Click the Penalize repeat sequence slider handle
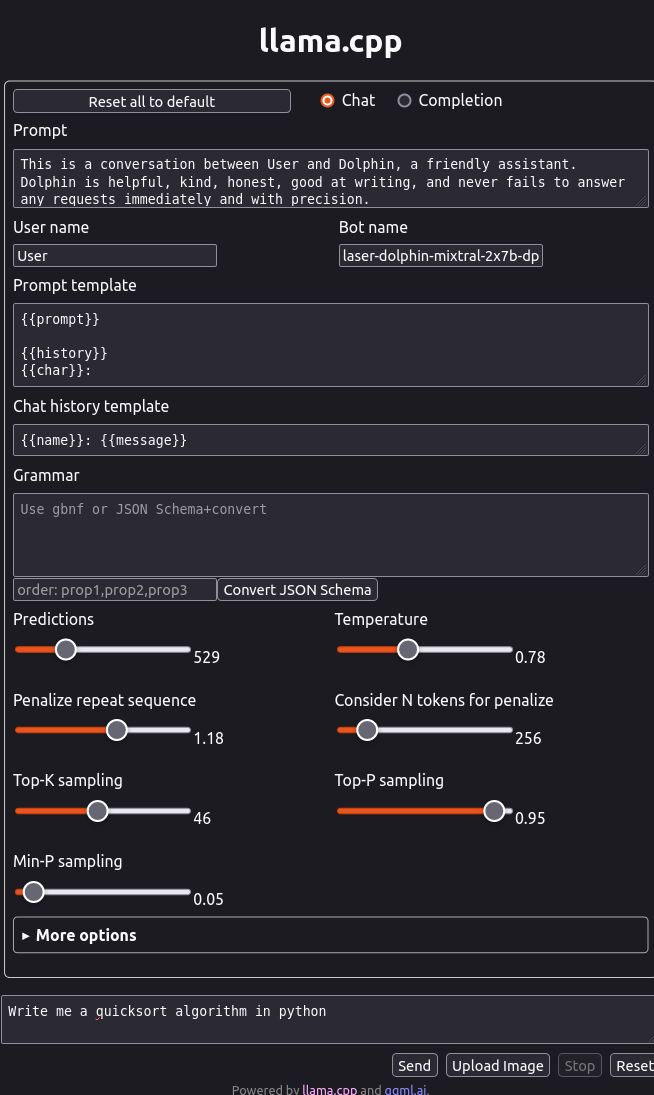 117,730
